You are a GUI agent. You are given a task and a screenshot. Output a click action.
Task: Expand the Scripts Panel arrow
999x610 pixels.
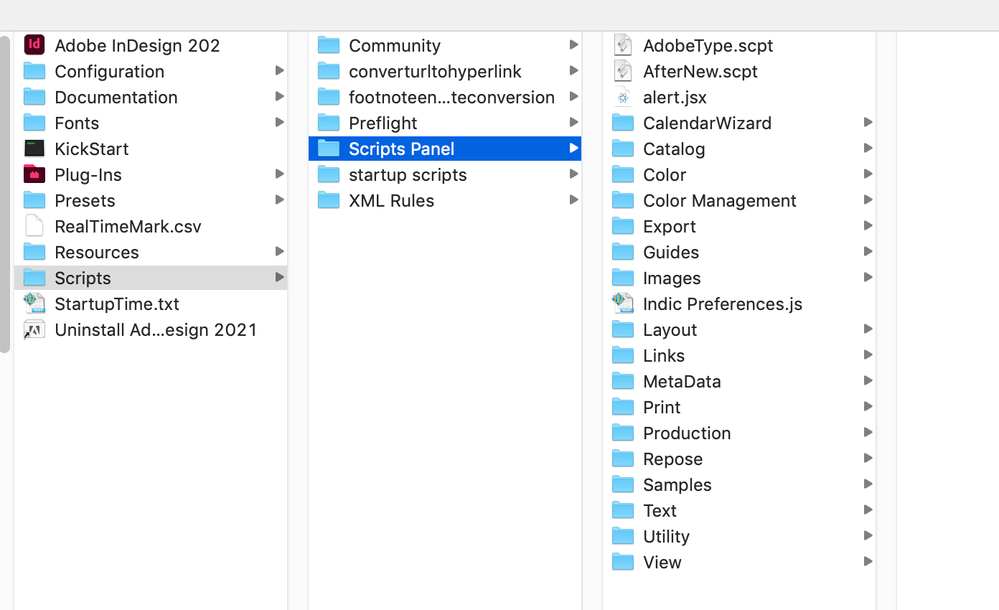(x=573, y=148)
